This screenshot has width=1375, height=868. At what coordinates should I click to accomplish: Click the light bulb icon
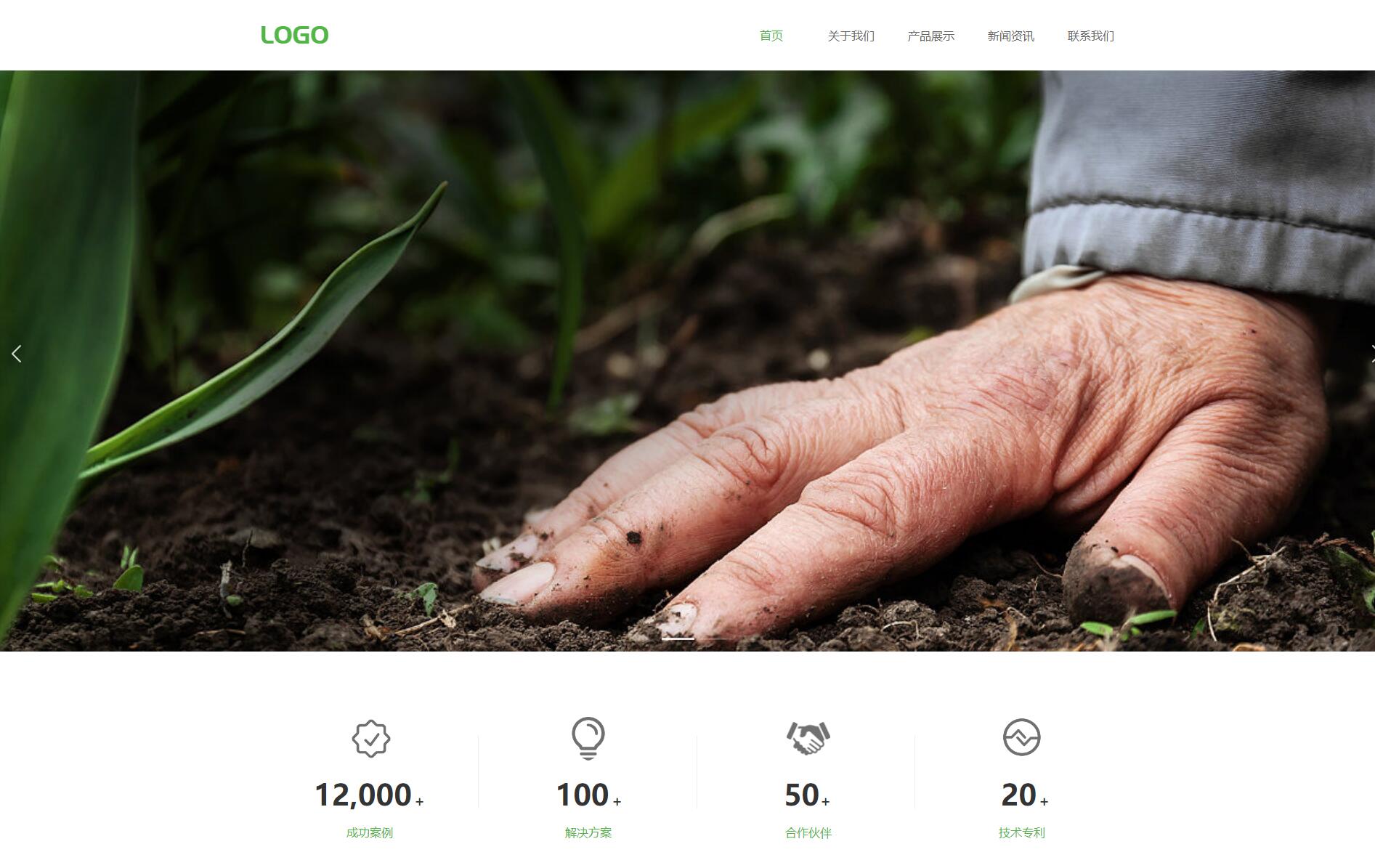pos(588,738)
